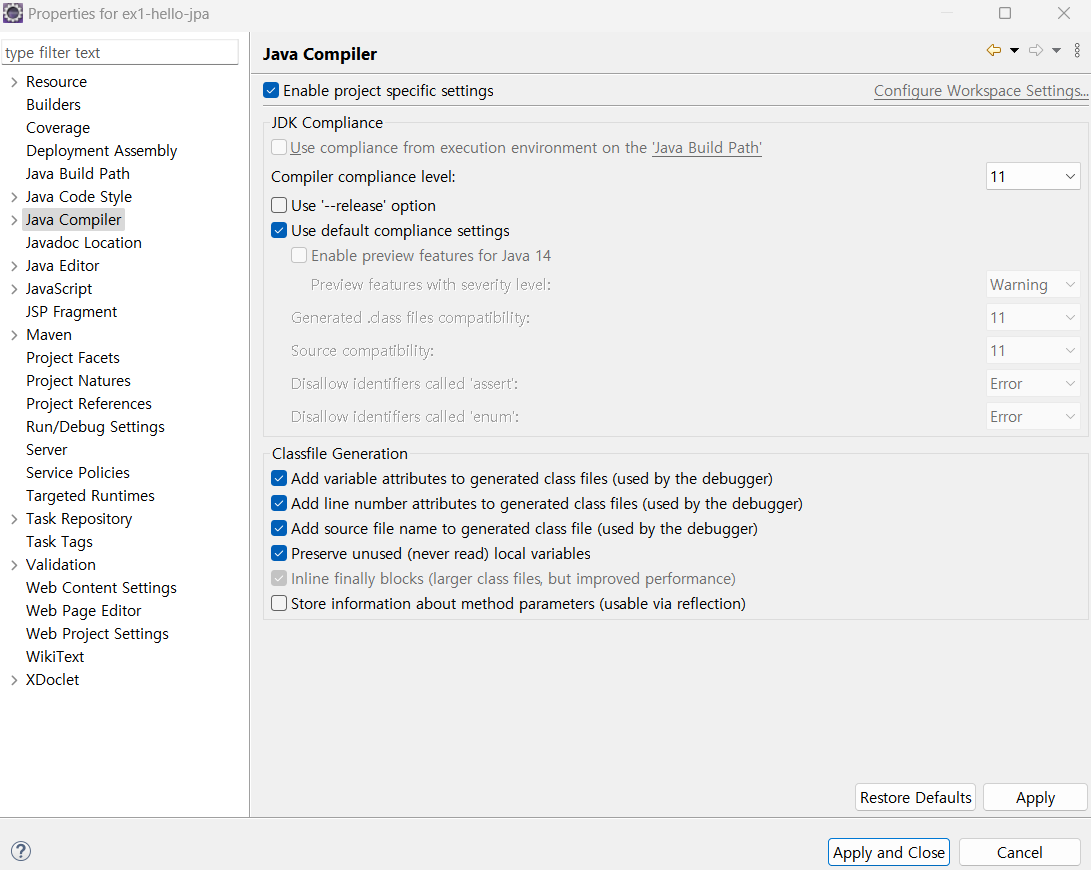Screen dimensions: 1091x870
Task: Toggle Add variable attributes to class files
Action: (x=279, y=478)
